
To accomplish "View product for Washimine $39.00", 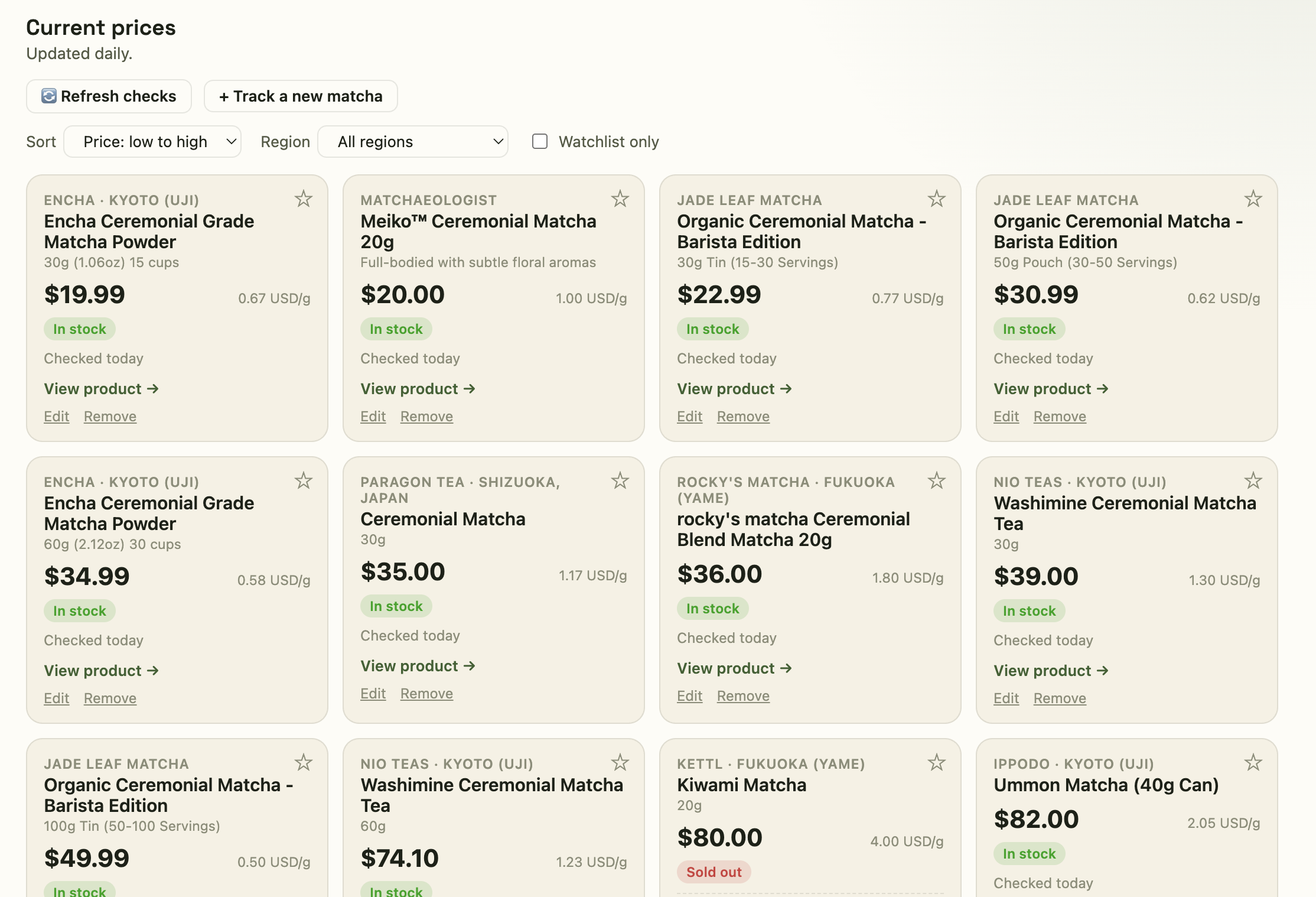I will tap(1051, 671).
